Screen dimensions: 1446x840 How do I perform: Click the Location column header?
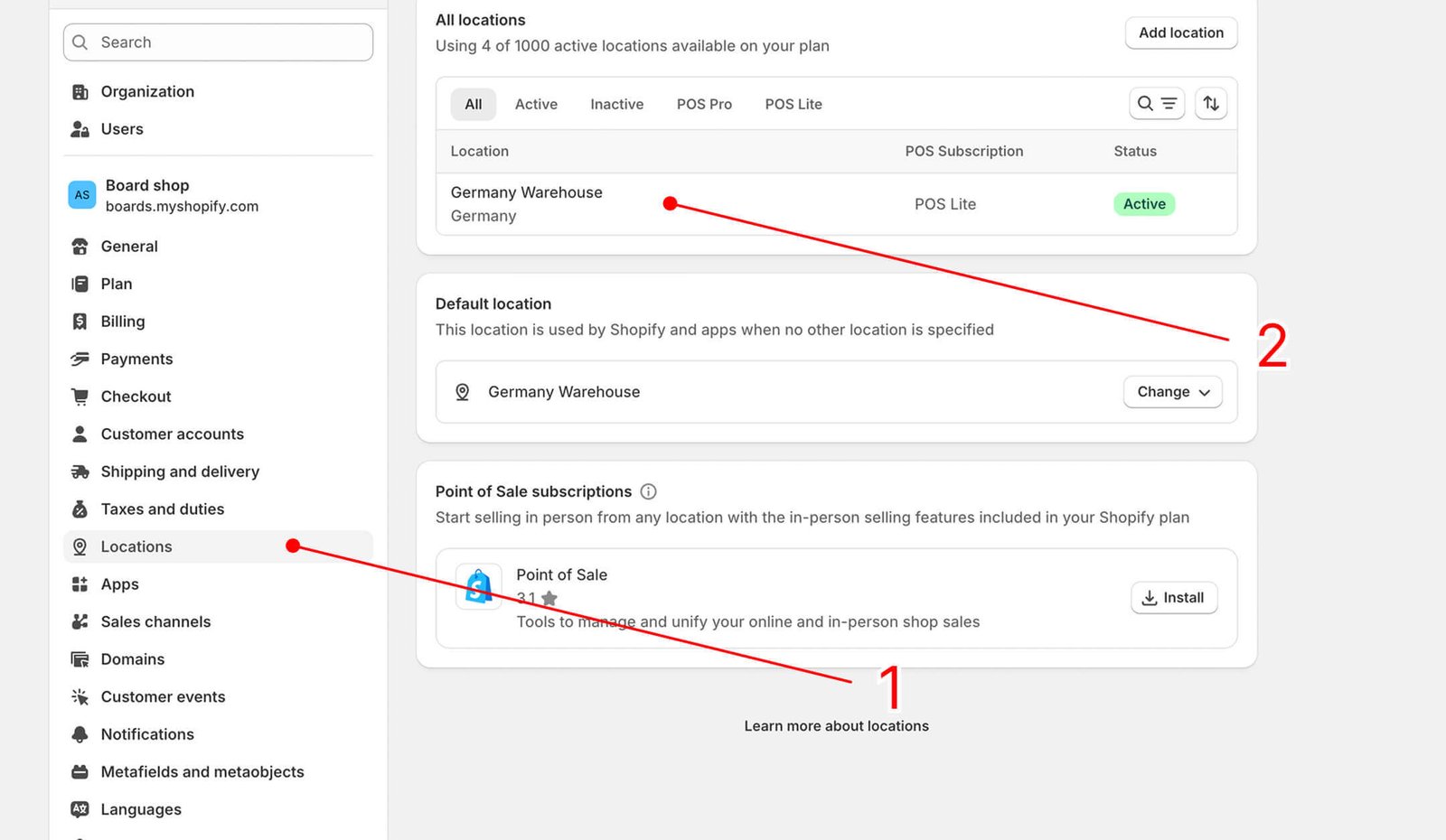point(479,152)
